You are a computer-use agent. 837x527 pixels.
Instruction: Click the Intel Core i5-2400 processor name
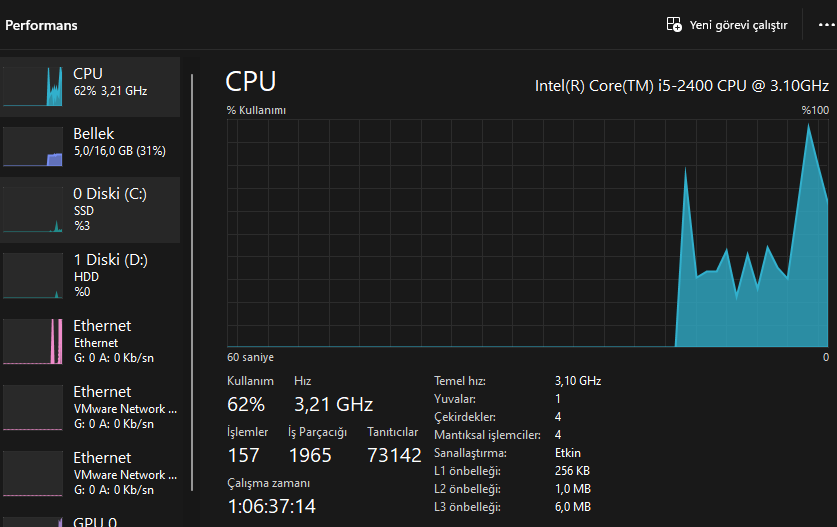click(681, 85)
